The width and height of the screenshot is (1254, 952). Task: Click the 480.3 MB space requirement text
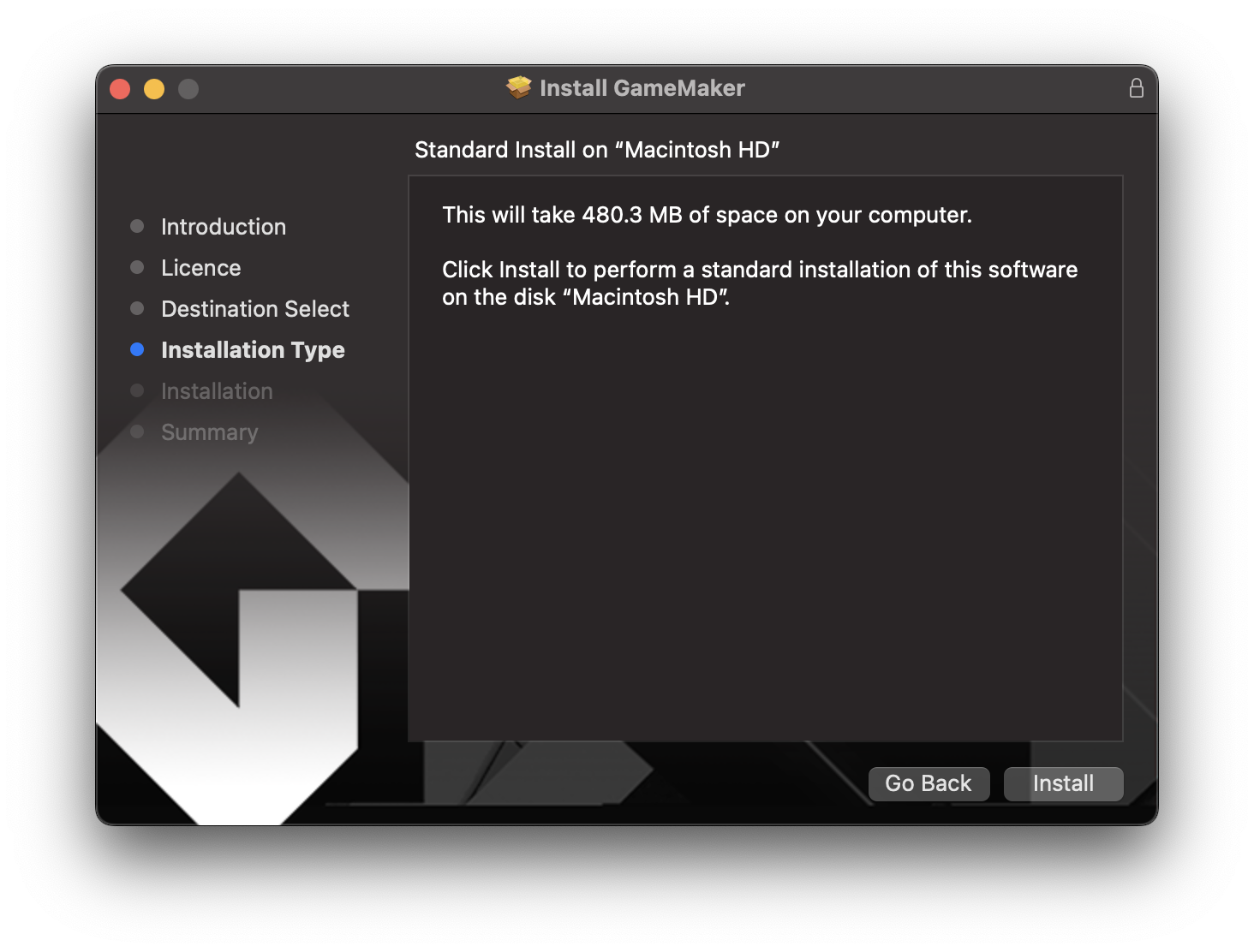pyautogui.click(x=707, y=215)
